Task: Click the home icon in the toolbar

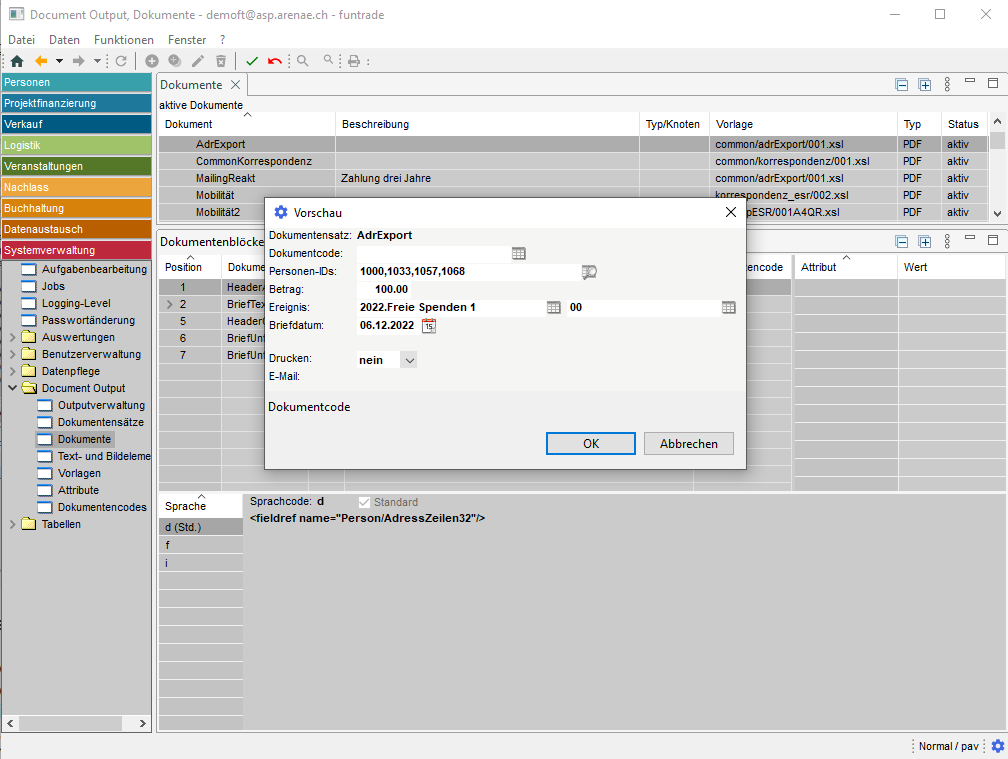Action: [x=16, y=61]
